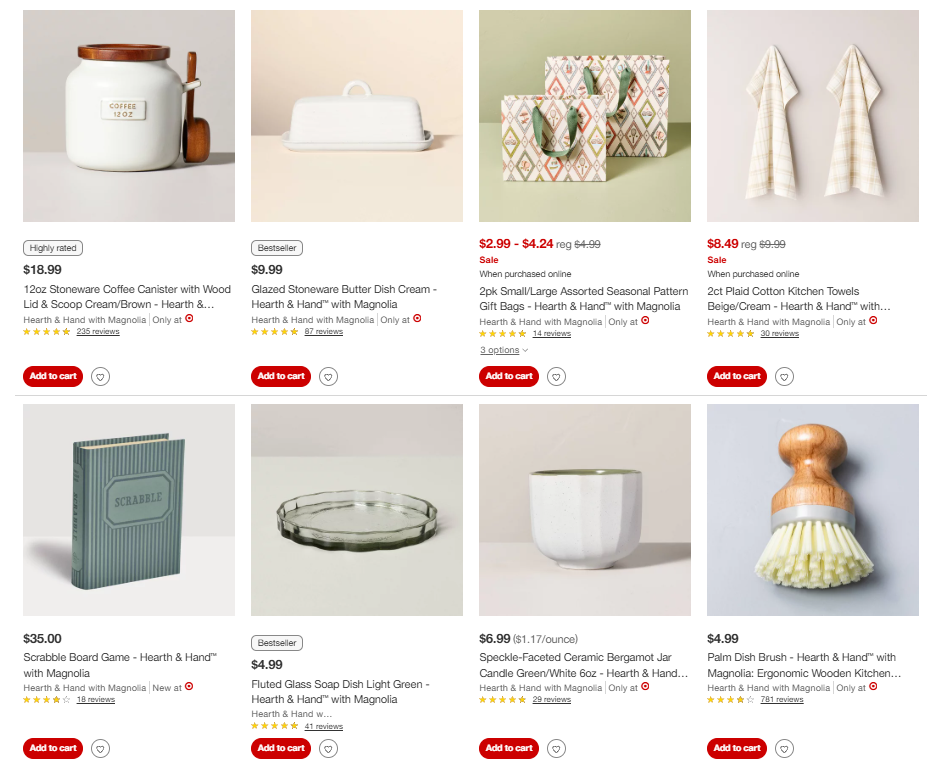947x767 pixels.
Task: View the Fluted Glass Soap Dish image
Action: click(357, 510)
